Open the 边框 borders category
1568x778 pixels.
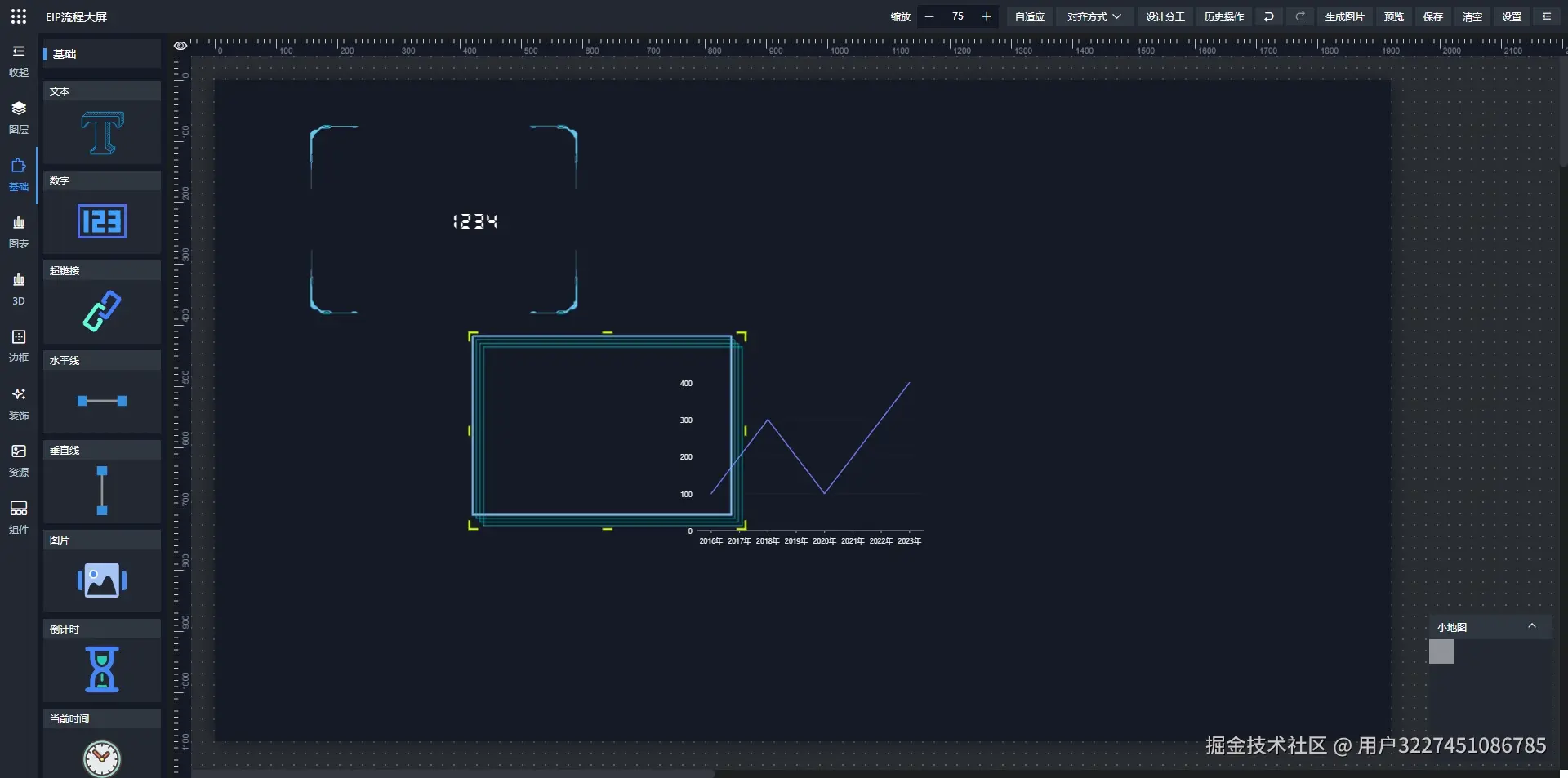click(x=19, y=346)
